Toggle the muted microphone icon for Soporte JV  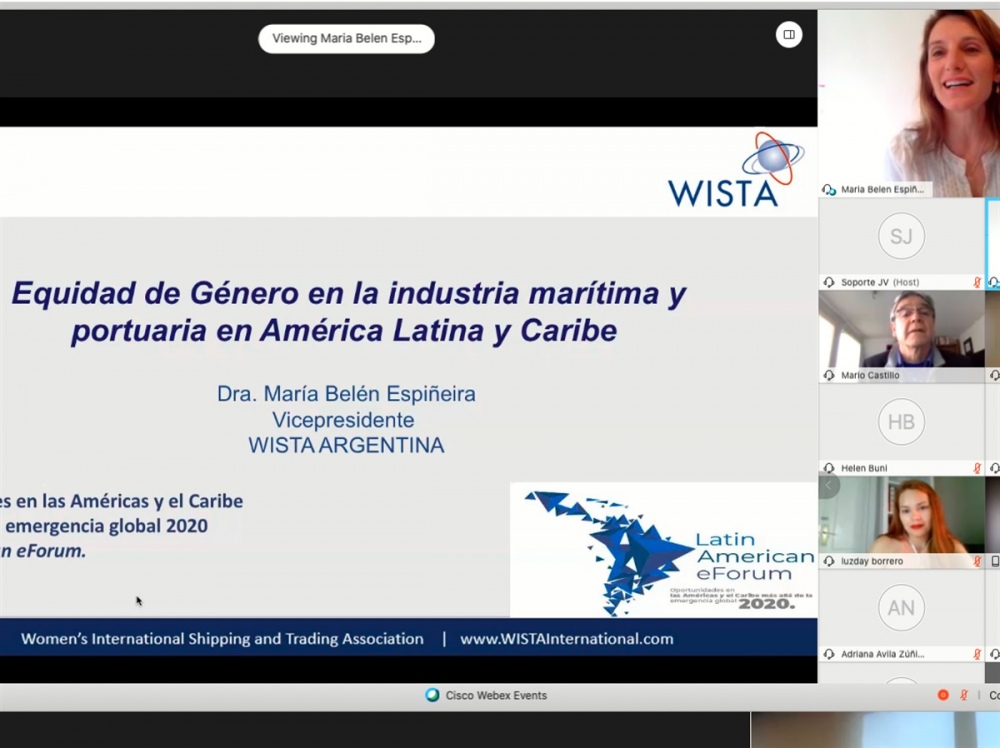pyautogui.click(x=976, y=282)
